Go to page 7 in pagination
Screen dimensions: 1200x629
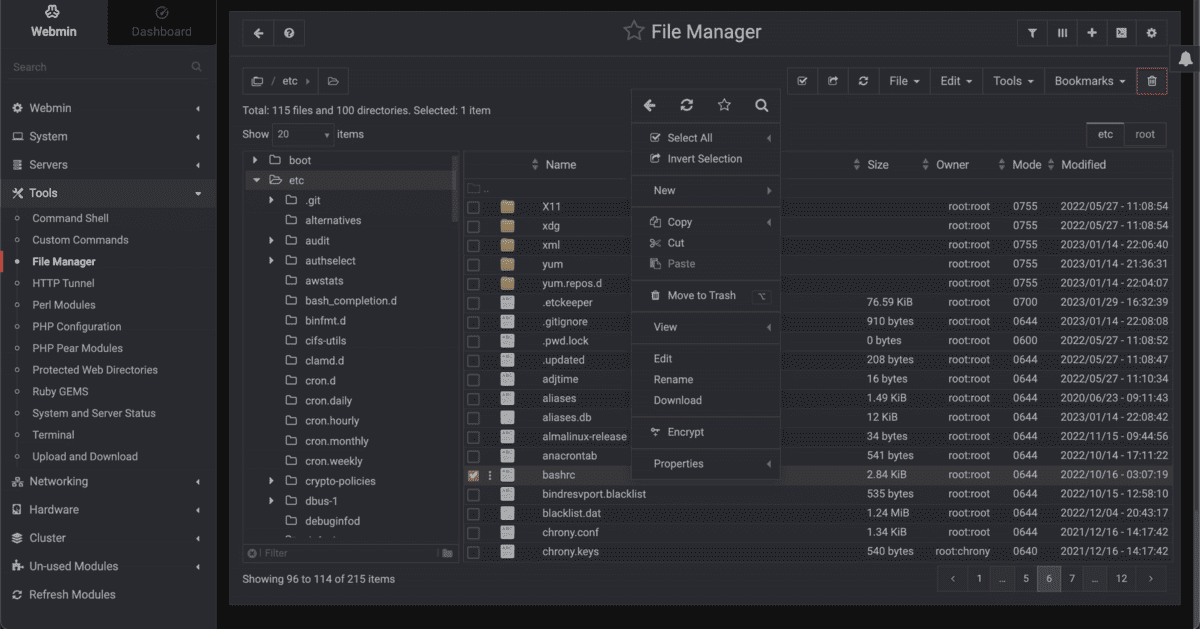click(1072, 578)
